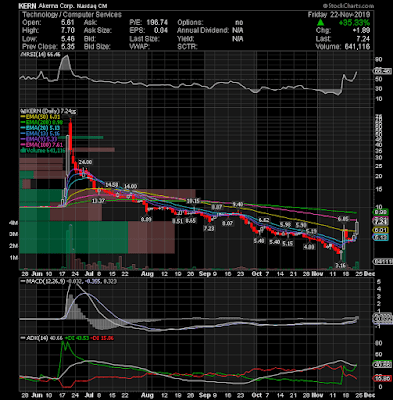Click the Friday 22-Nov-2019 date
Viewport: 393px width, 400px height.
click(339, 15)
